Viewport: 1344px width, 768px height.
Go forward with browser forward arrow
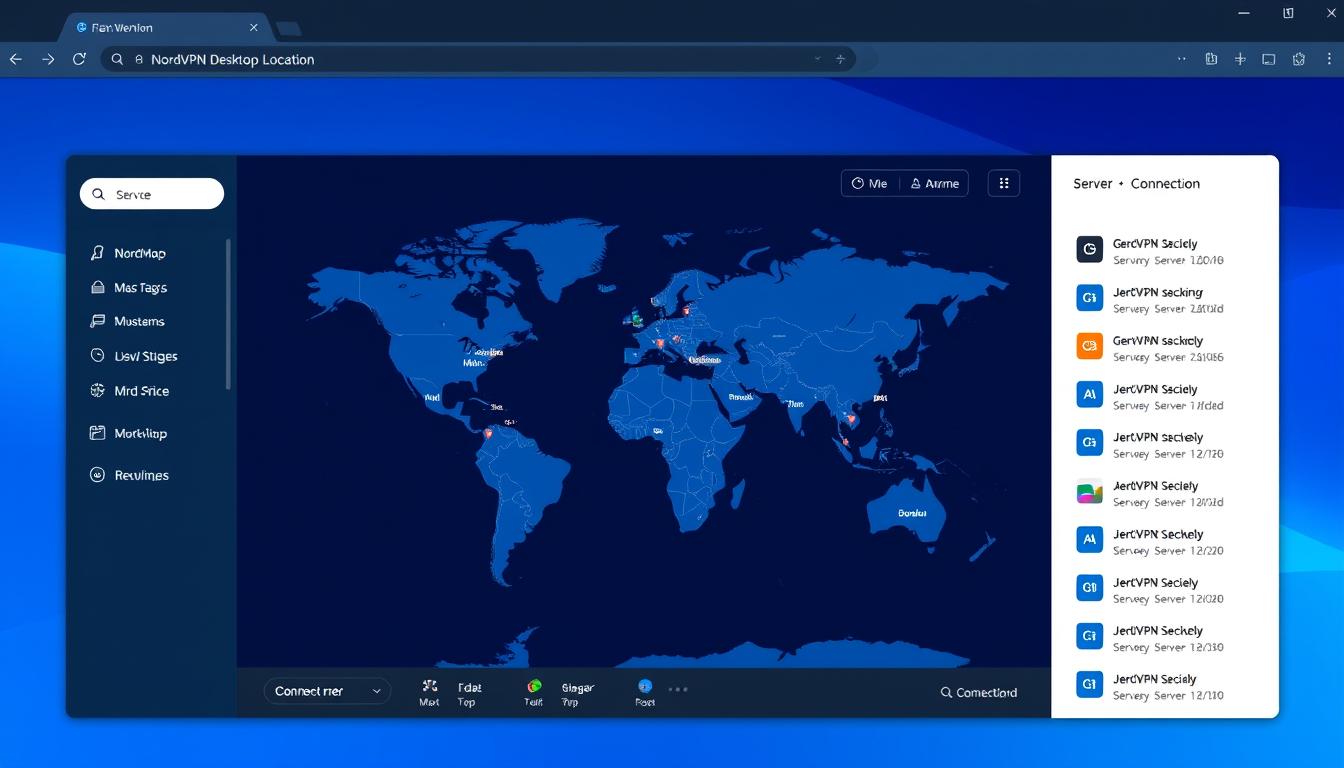click(x=48, y=59)
